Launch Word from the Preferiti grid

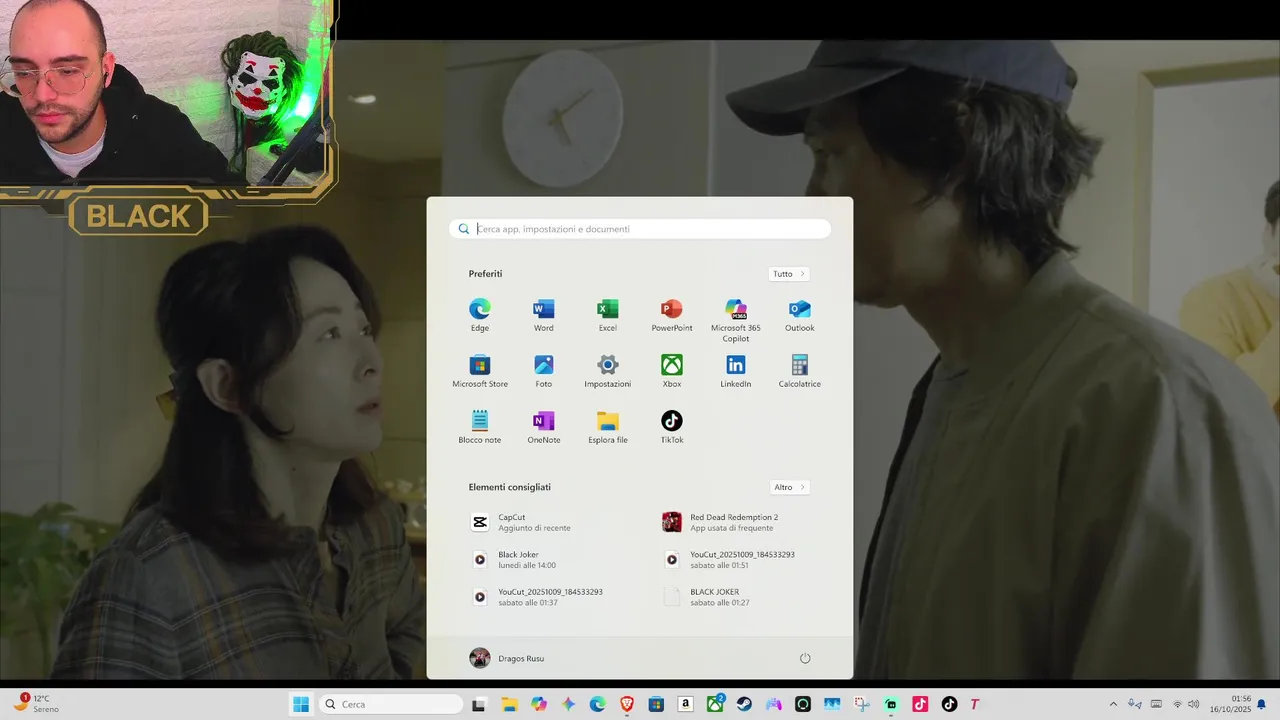pyautogui.click(x=544, y=315)
